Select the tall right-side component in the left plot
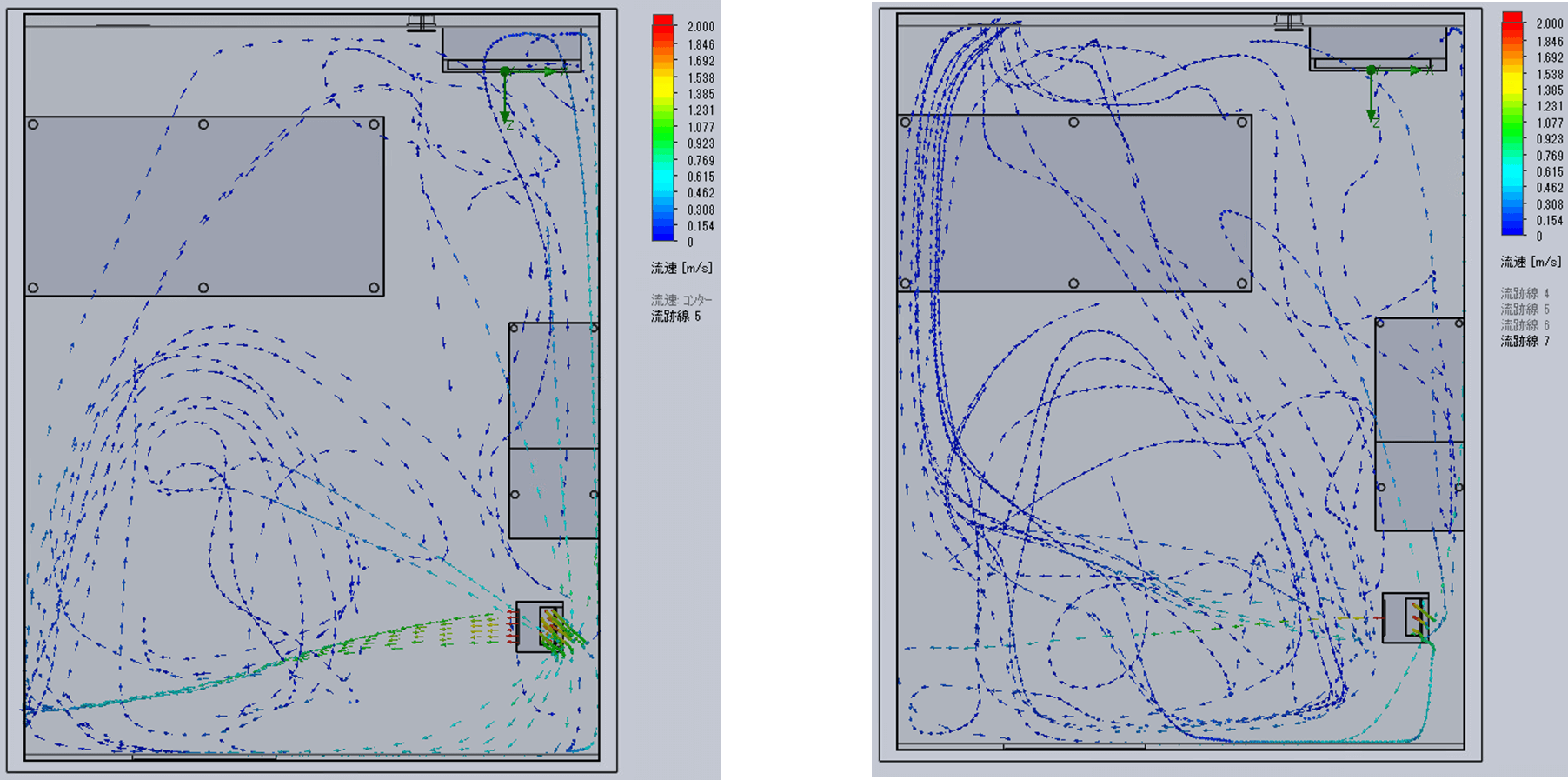Screen dimensions: 1568x780 [554, 430]
